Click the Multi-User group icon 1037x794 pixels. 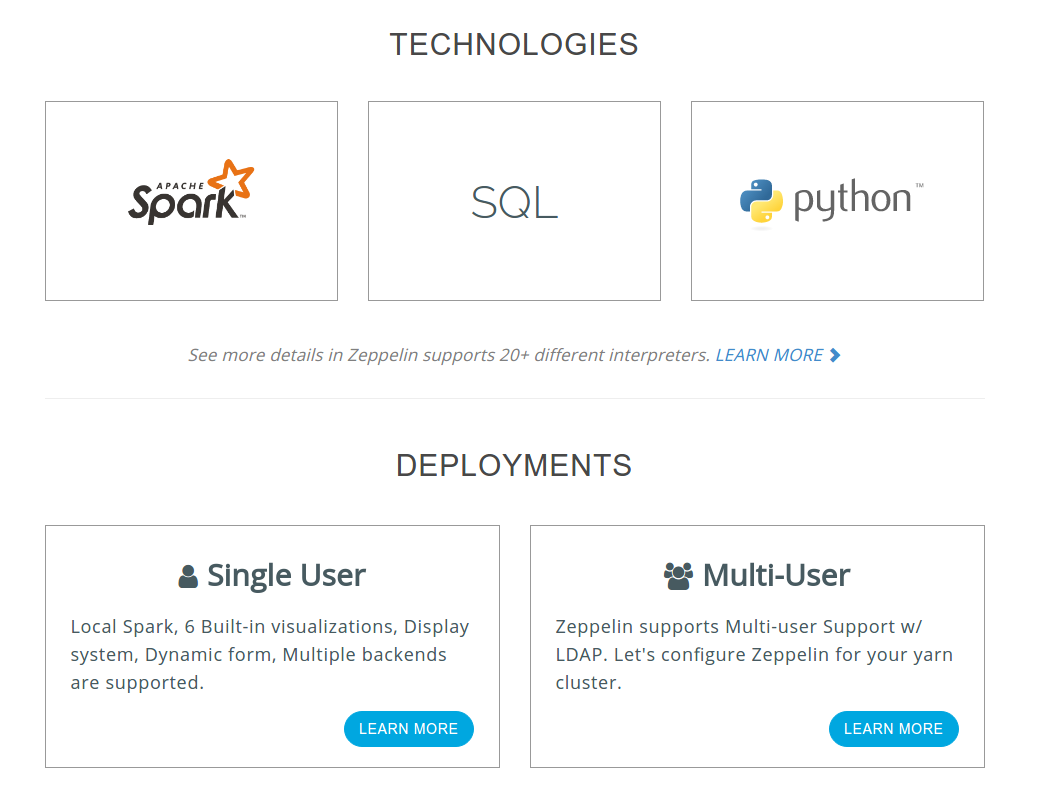click(x=678, y=576)
